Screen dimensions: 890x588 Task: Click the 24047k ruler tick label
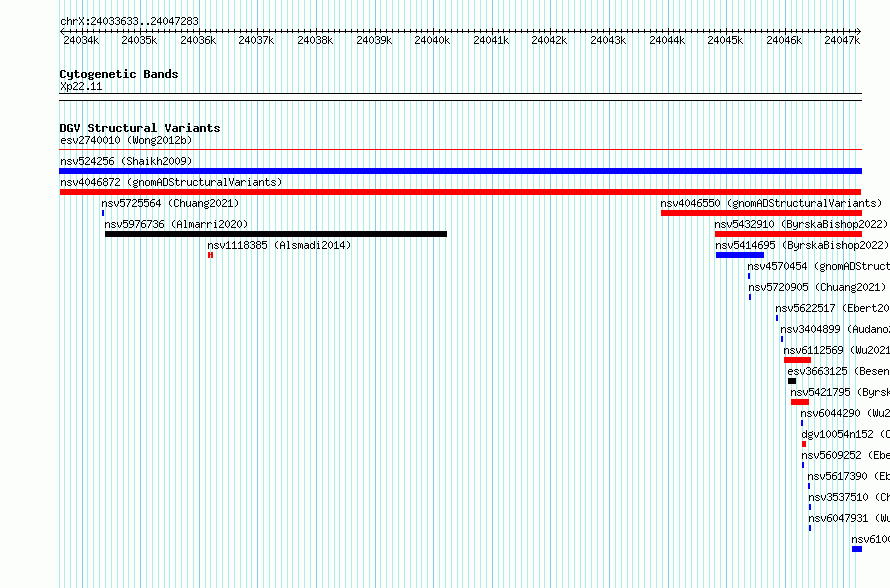click(842, 40)
